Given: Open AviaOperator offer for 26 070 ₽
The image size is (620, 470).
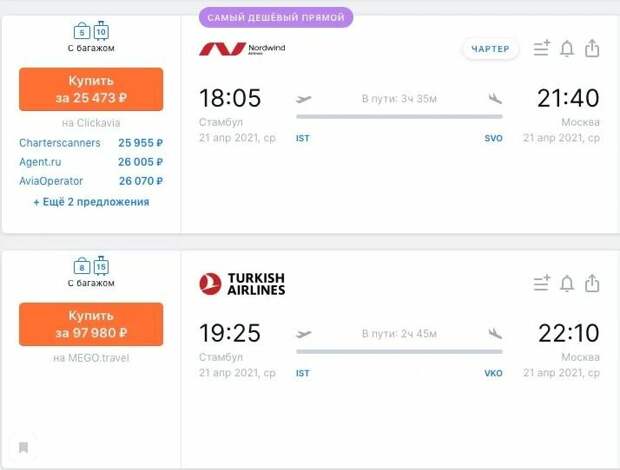Looking at the screenshot, I should (x=91, y=181).
